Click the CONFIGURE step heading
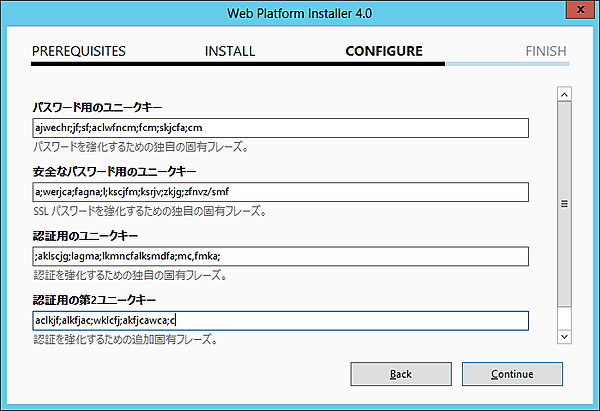This screenshot has width=600, height=411. pyautogui.click(x=384, y=51)
